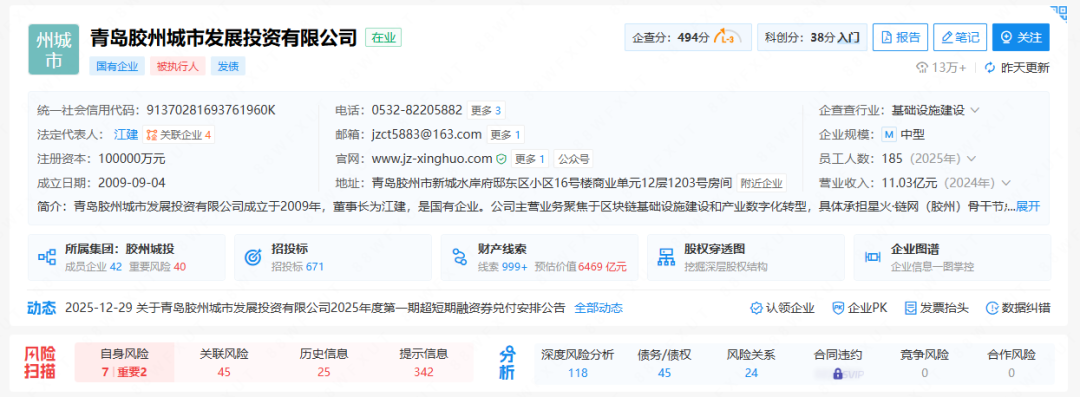The width and height of the screenshot is (1080, 397).
Task: Open 合同违约 locked SVIP item
Action: pyautogui.click(x=838, y=363)
